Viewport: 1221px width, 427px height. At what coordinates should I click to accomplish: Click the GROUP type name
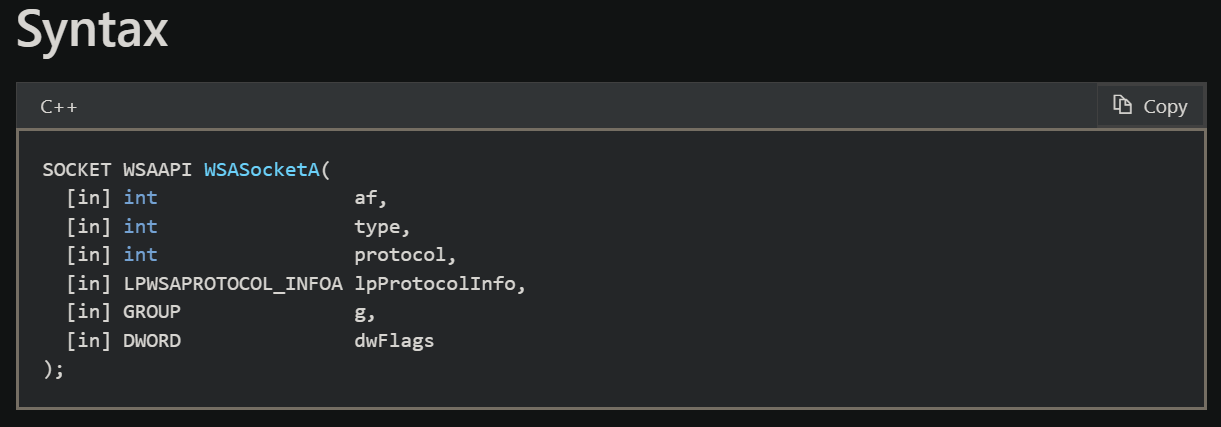152,312
